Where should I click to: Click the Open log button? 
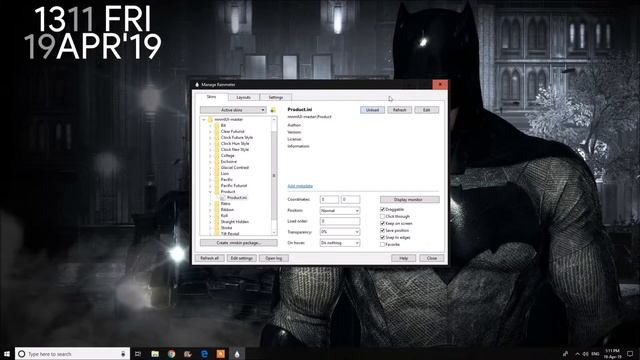pyautogui.click(x=274, y=258)
